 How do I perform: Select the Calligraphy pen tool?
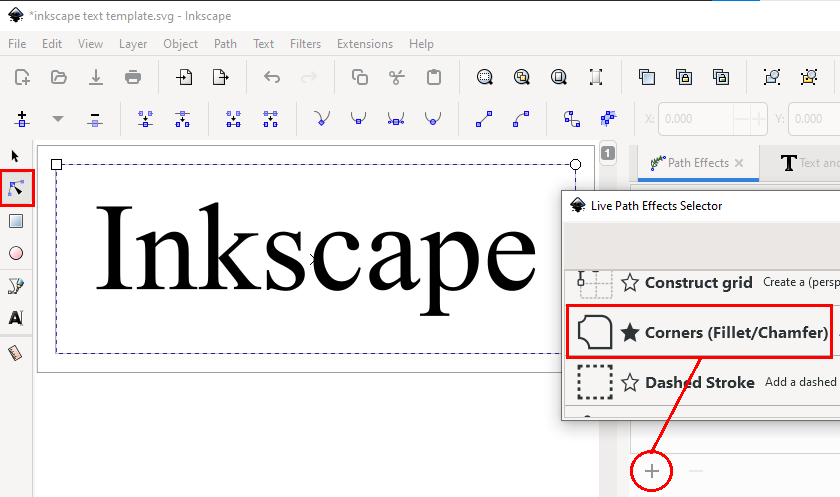pos(16,286)
